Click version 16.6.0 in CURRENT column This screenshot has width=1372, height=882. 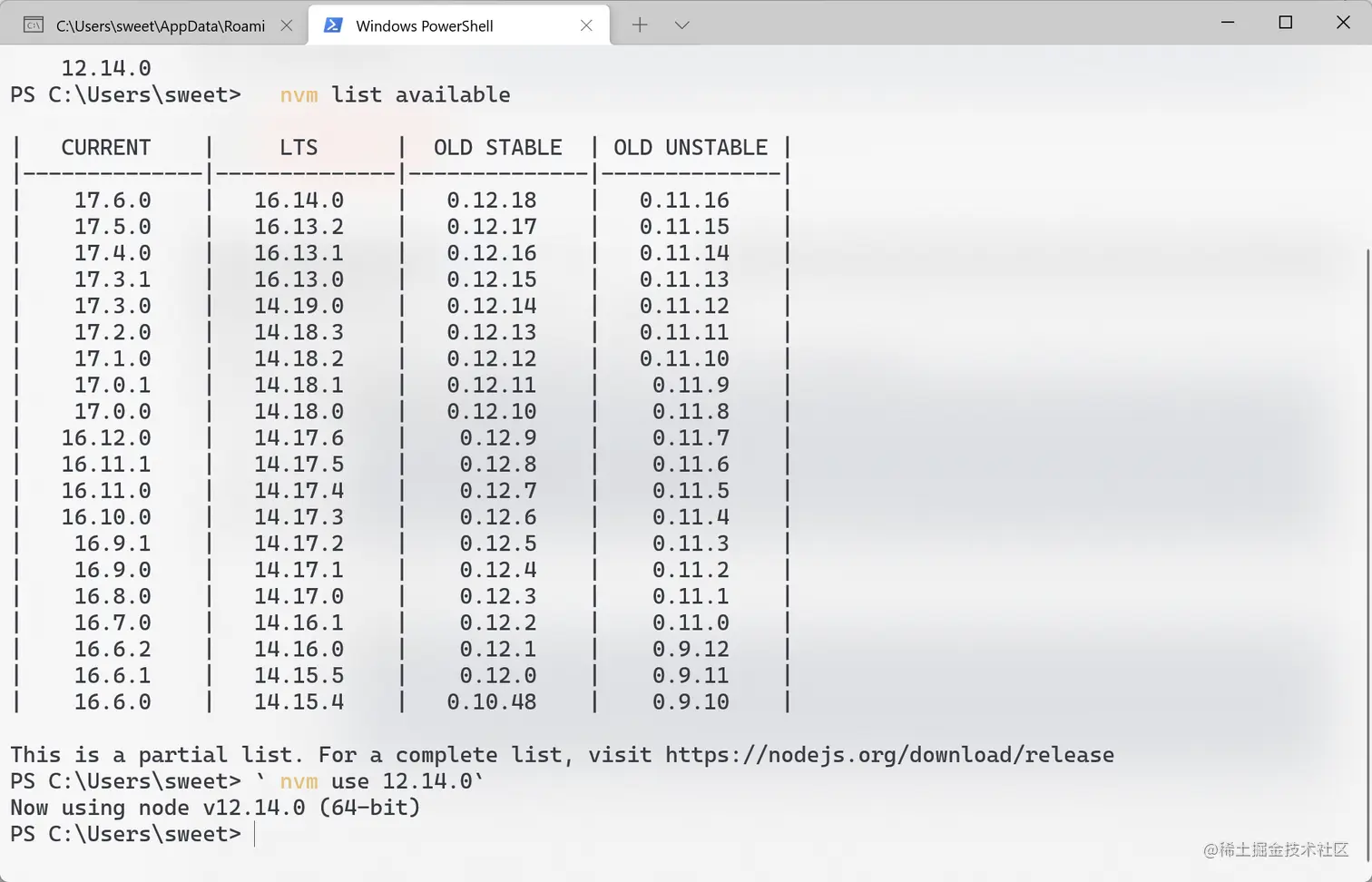point(113,702)
